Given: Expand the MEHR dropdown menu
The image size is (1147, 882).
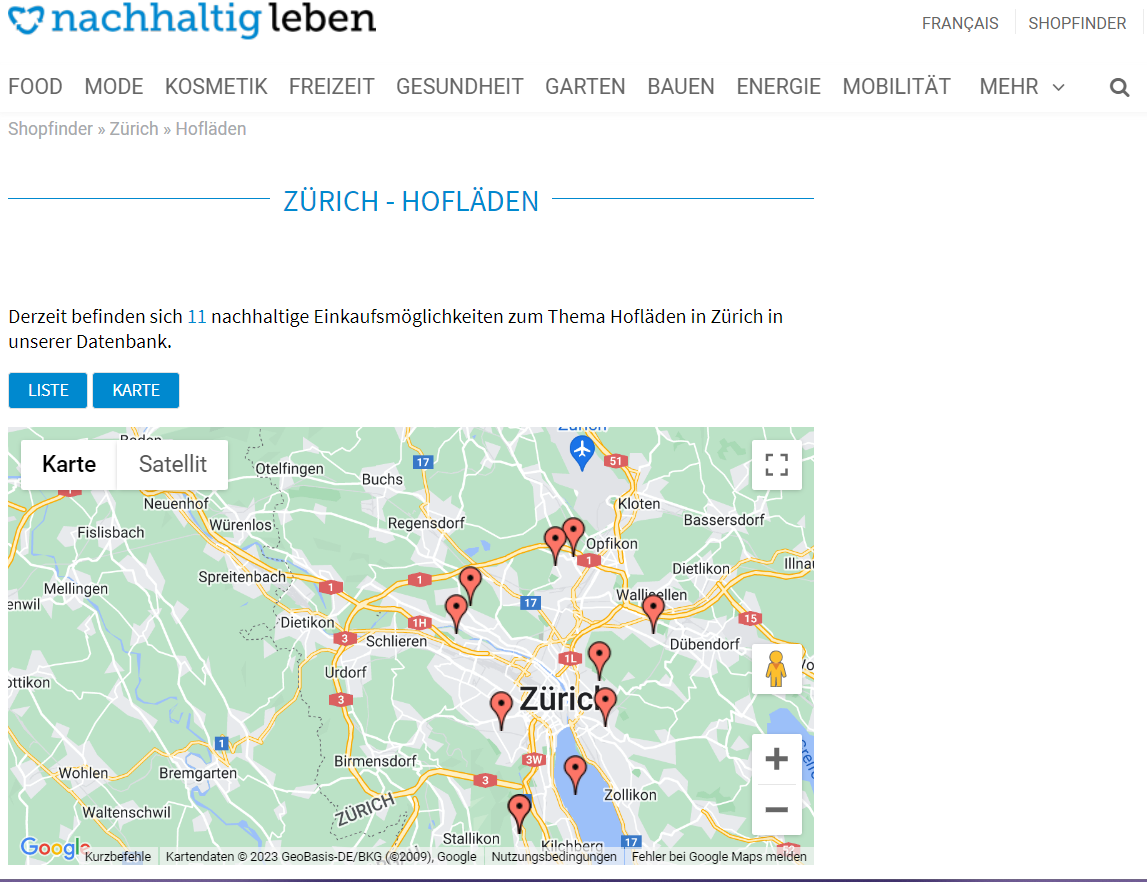Looking at the screenshot, I should pyautogui.click(x=1021, y=87).
